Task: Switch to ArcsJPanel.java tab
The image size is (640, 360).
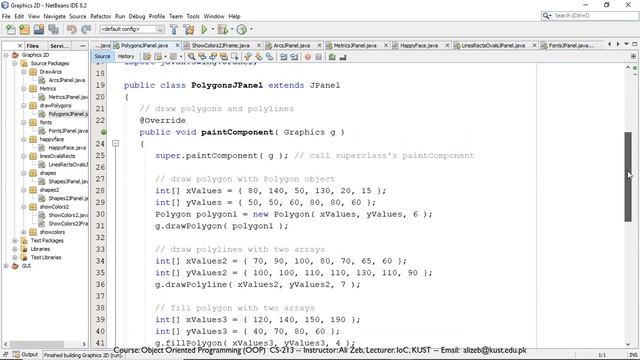Action: pos(291,45)
